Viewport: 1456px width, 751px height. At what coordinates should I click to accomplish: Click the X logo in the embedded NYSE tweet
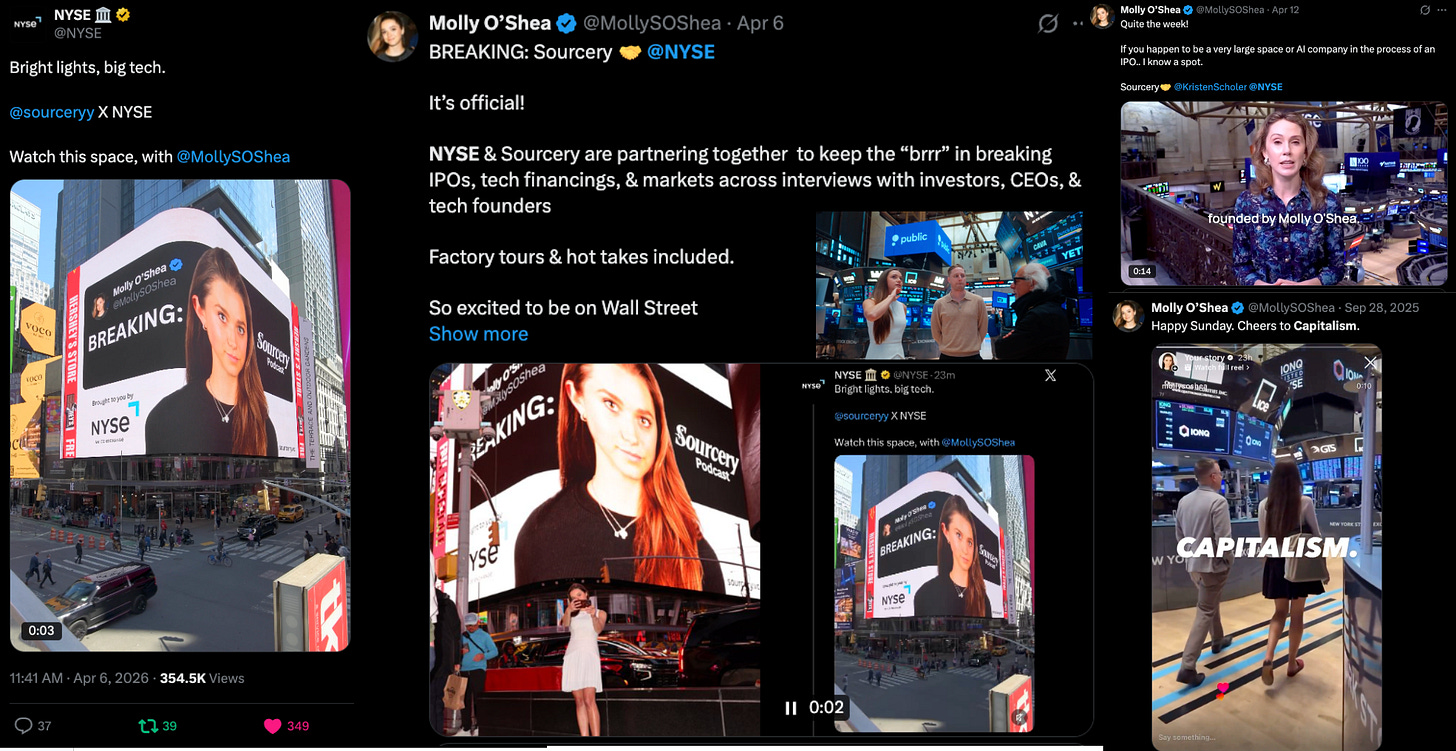pos(1050,375)
